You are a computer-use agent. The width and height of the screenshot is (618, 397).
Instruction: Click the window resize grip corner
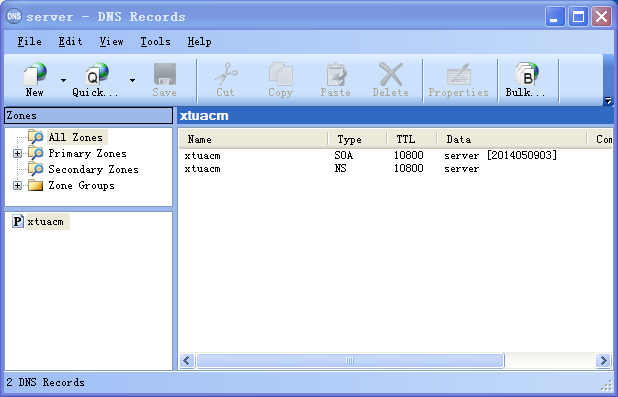pos(606,386)
